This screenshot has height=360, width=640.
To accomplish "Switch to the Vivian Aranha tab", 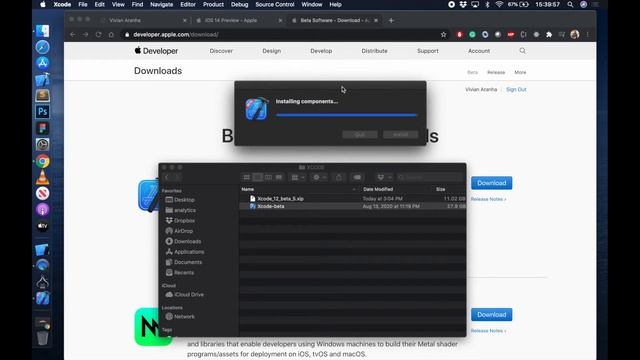I will pyautogui.click(x=143, y=20).
